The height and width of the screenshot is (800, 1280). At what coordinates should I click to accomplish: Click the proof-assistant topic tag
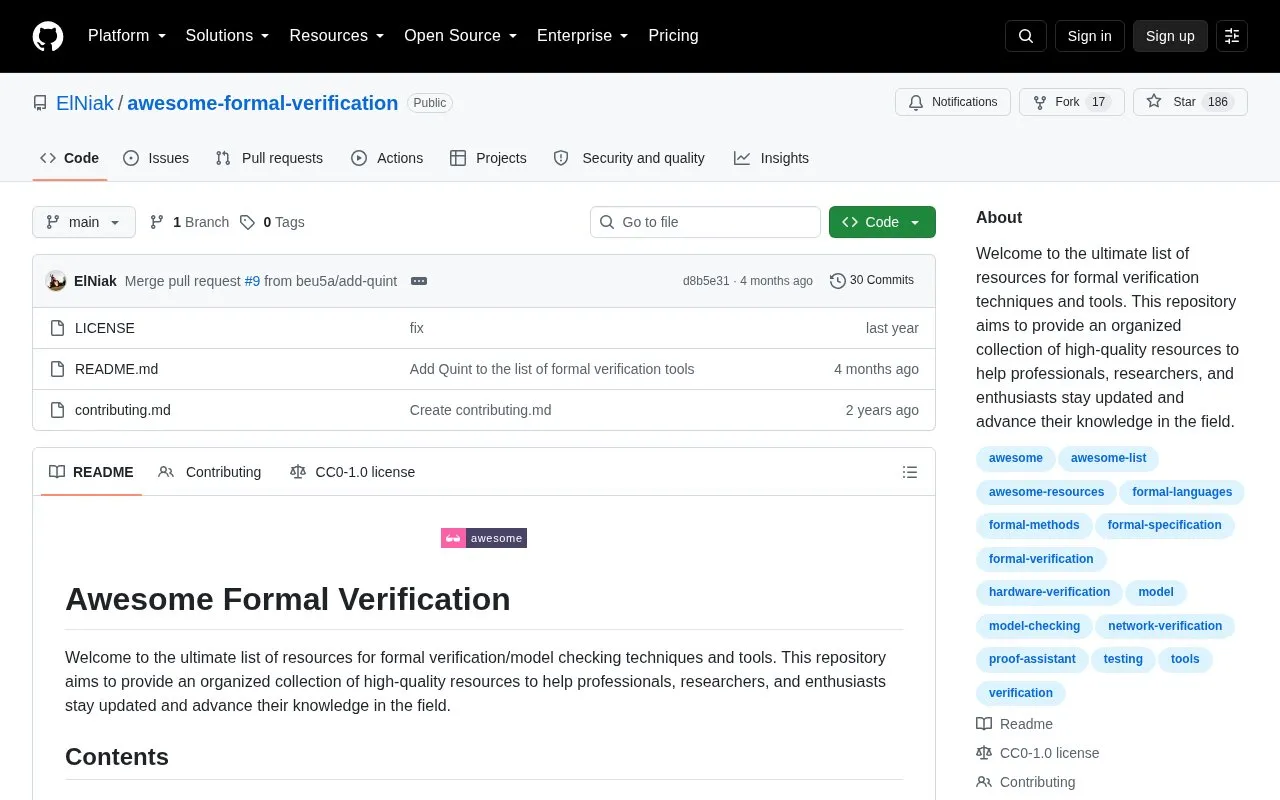pyautogui.click(x=1032, y=659)
